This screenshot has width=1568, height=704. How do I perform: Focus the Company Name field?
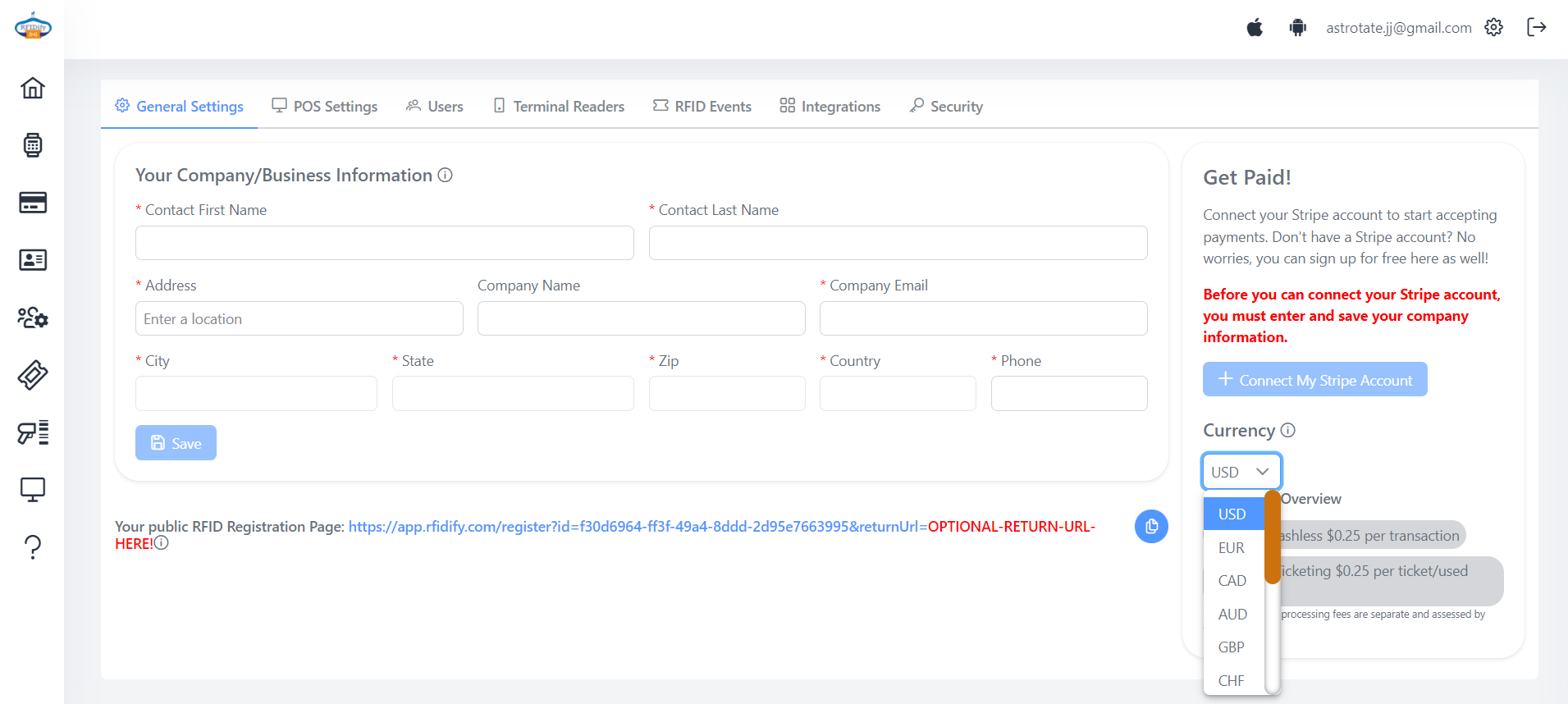[x=642, y=318]
